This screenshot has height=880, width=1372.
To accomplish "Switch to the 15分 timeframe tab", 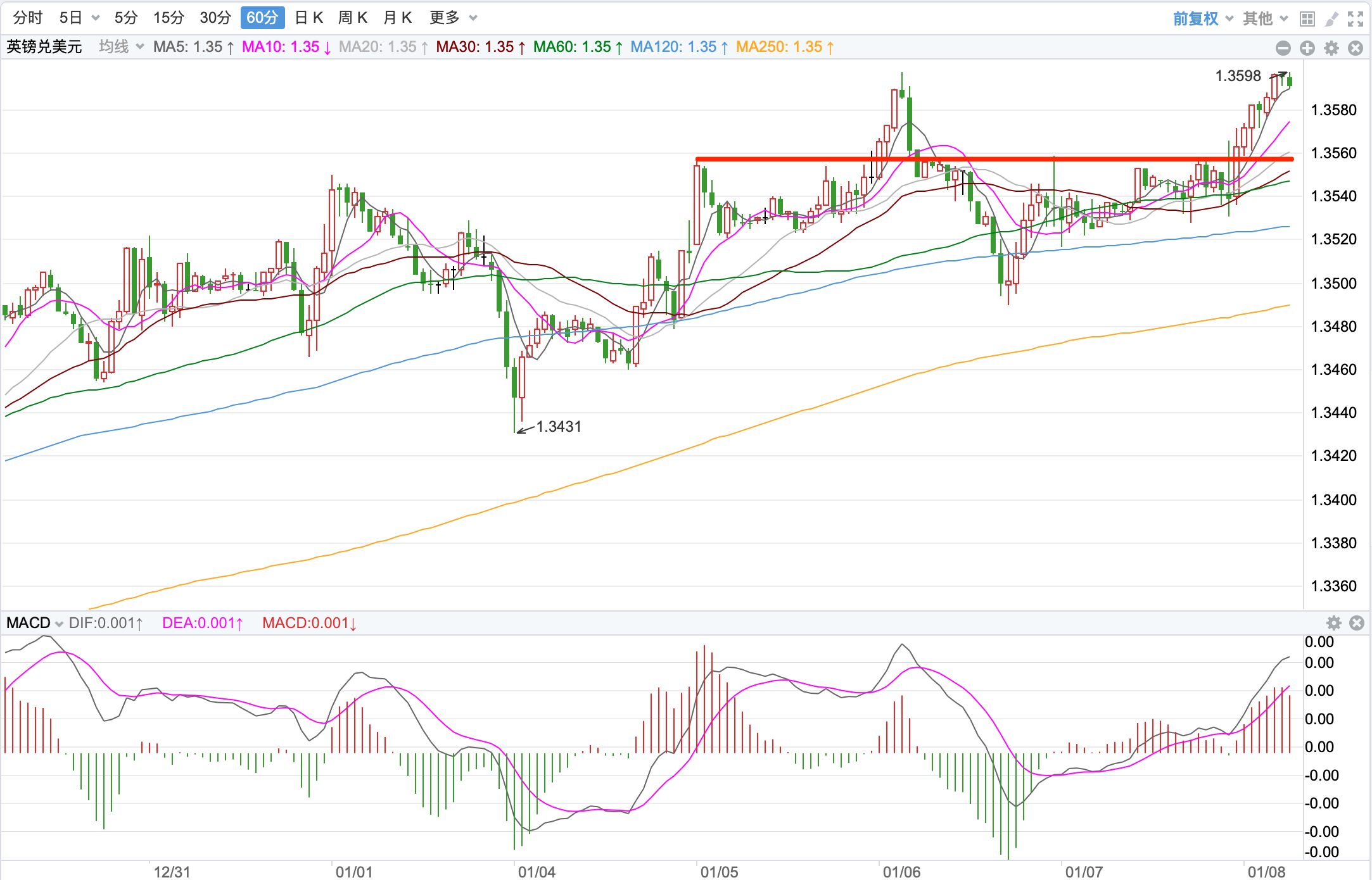I will click(x=168, y=18).
